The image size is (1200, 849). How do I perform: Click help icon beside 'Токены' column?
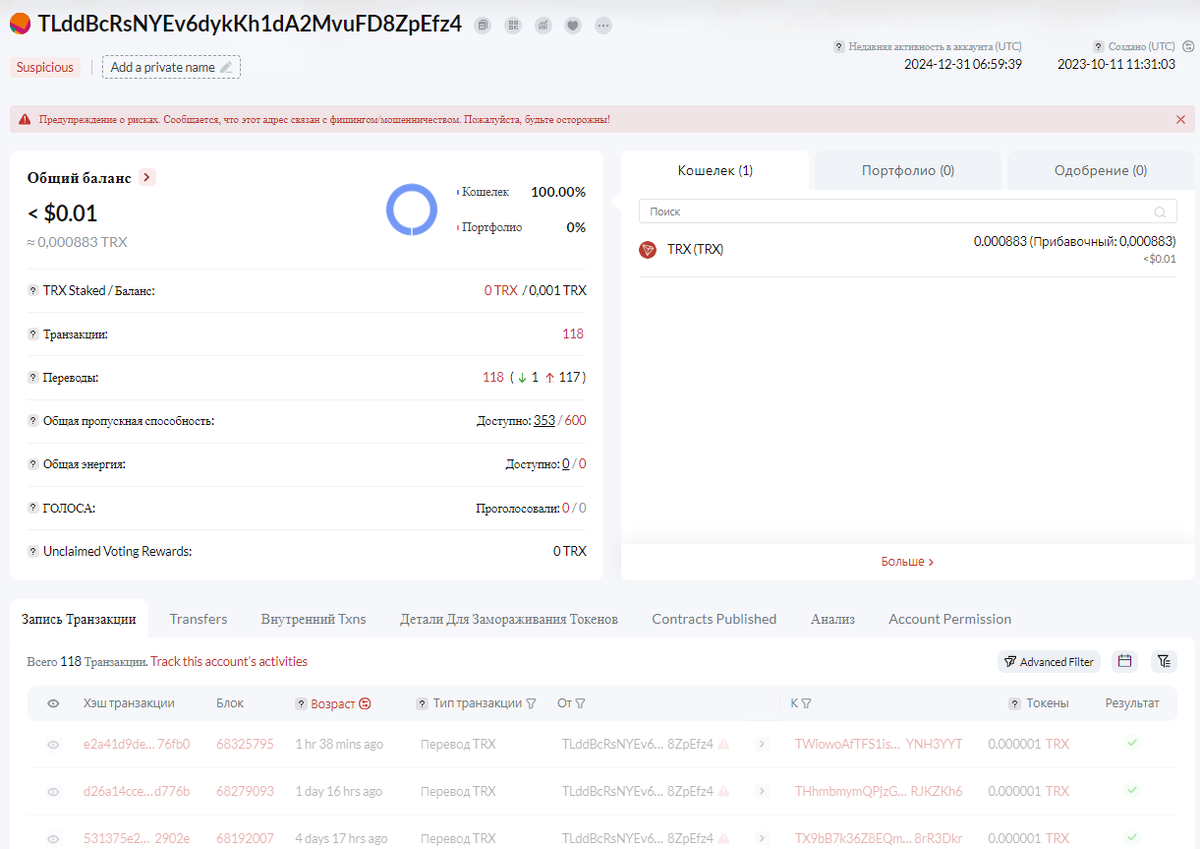point(1014,704)
